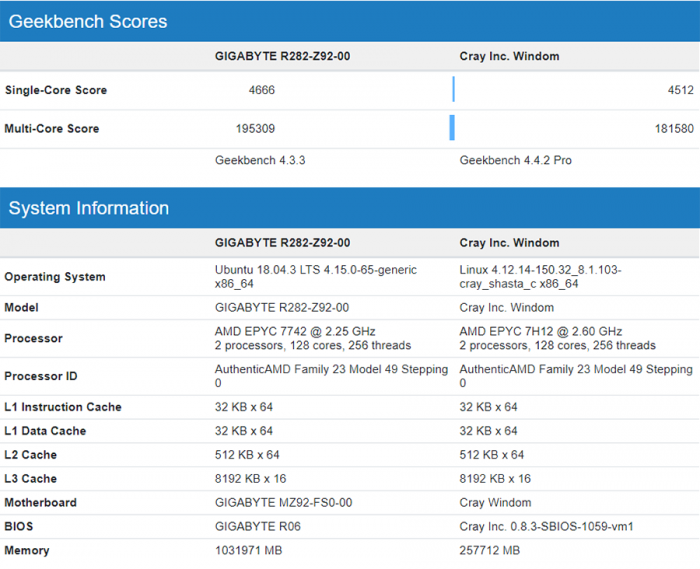Click the GIGABYTE MZ92-FS0-00 motherboard value
This screenshot has height=569, width=700.
tap(282, 502)
